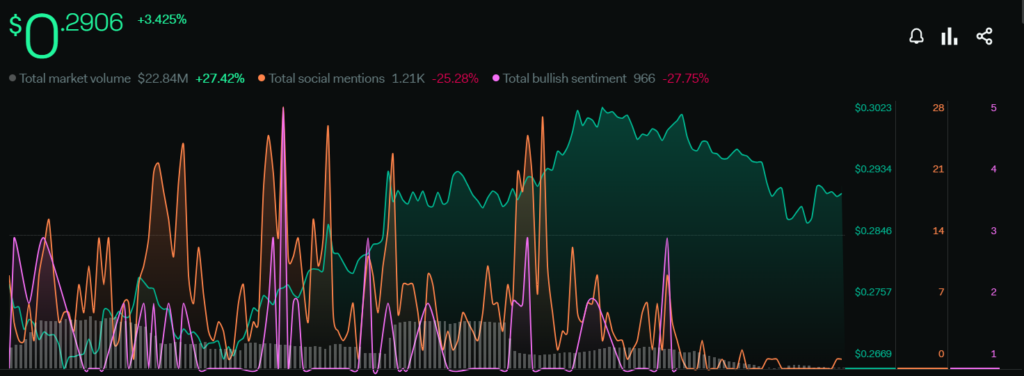Click the 1.21K mentions value

tap(408, 78)
